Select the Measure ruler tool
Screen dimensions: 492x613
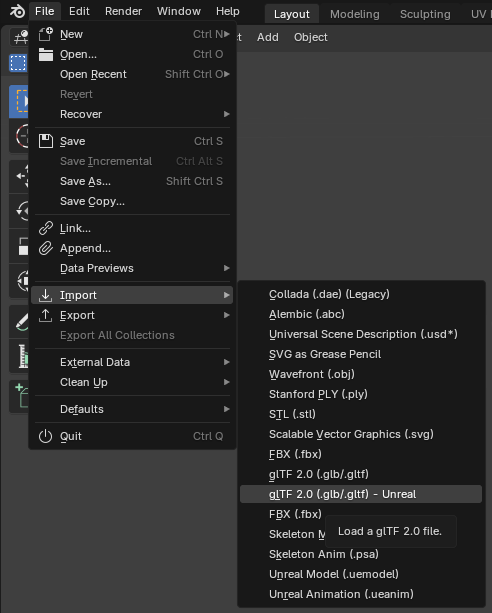click(x=19, y=356)
